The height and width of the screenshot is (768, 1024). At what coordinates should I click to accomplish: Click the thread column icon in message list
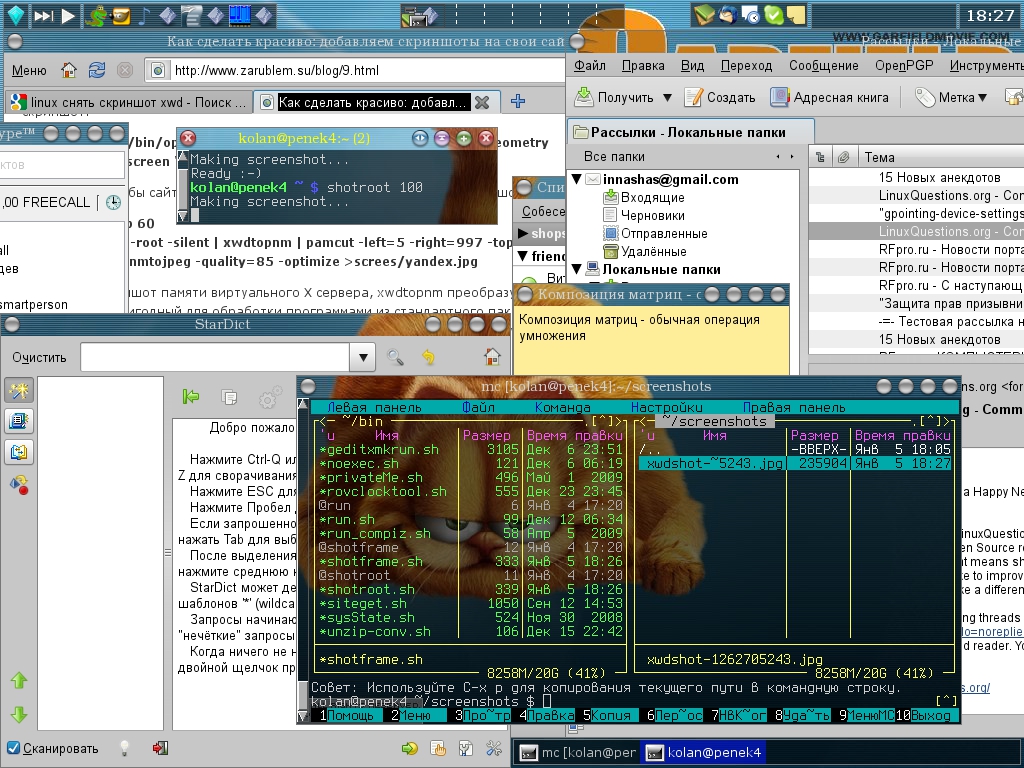click(x=820, y=157)
